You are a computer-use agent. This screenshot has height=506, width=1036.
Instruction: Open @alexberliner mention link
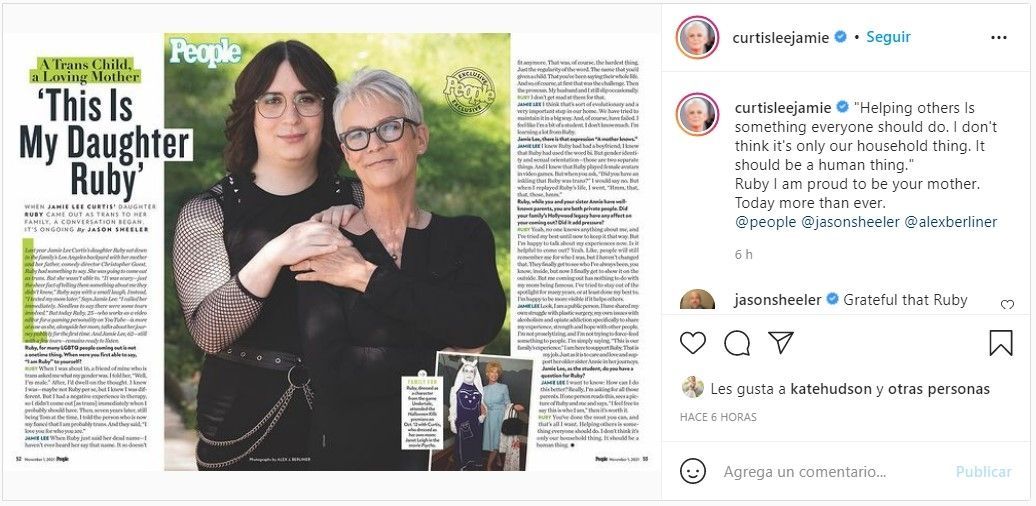tap(951, 222)
